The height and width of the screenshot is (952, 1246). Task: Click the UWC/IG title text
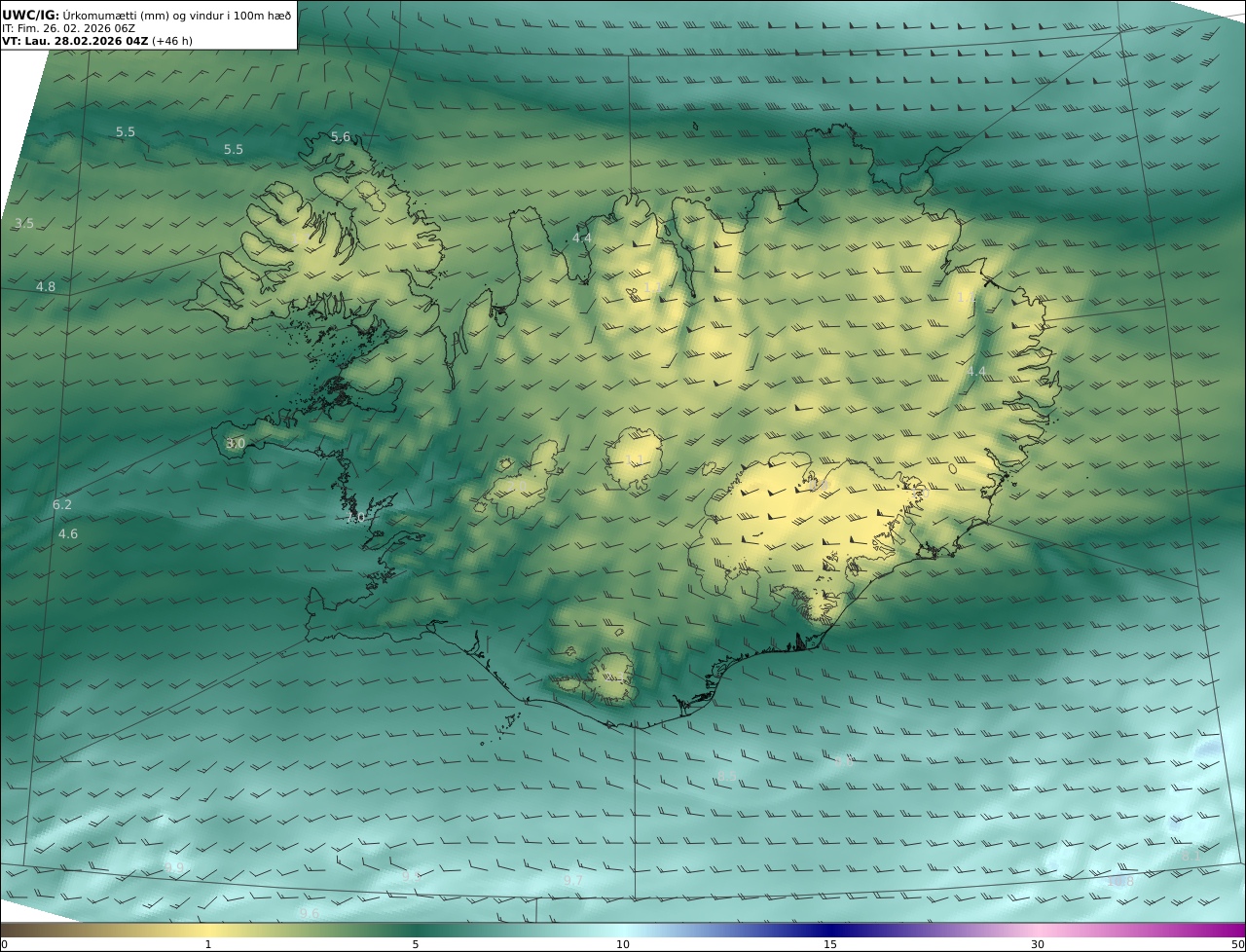coord(31,16)
